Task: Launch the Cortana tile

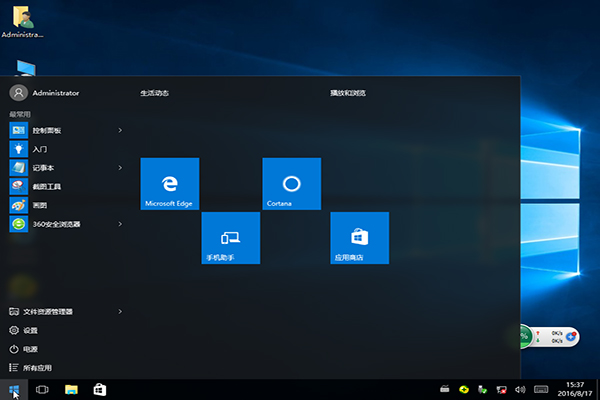Action: point(291,183)
